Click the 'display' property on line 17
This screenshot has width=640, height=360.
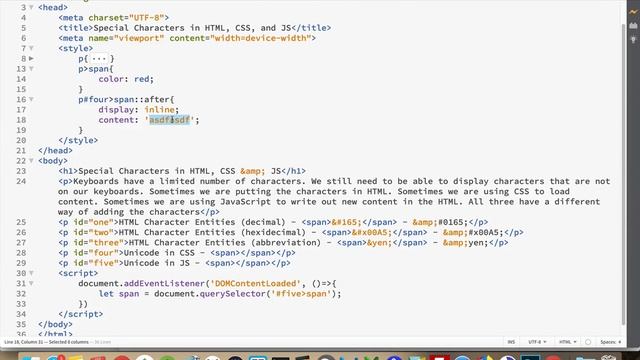[116, 110]
